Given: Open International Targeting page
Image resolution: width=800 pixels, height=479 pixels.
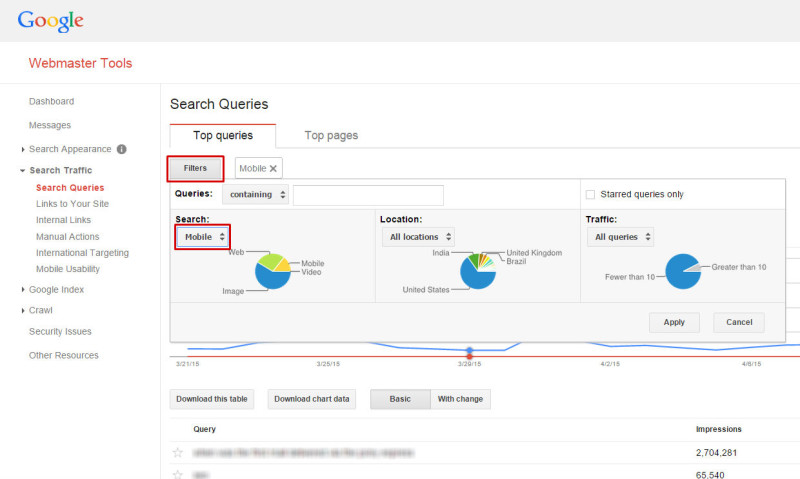Looking at the screenshot, I should [82, 253].
